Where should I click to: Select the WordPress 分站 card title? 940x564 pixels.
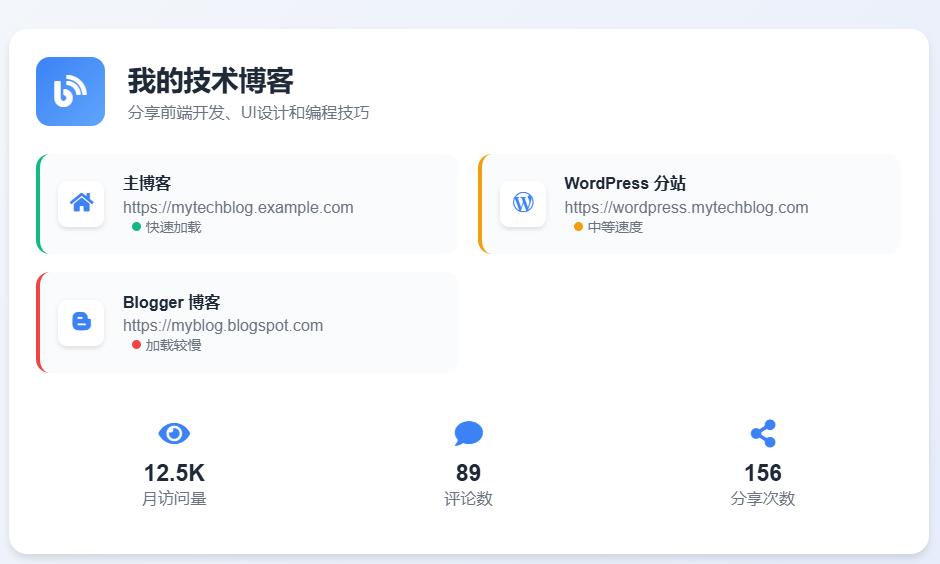[x=625, y=183]
